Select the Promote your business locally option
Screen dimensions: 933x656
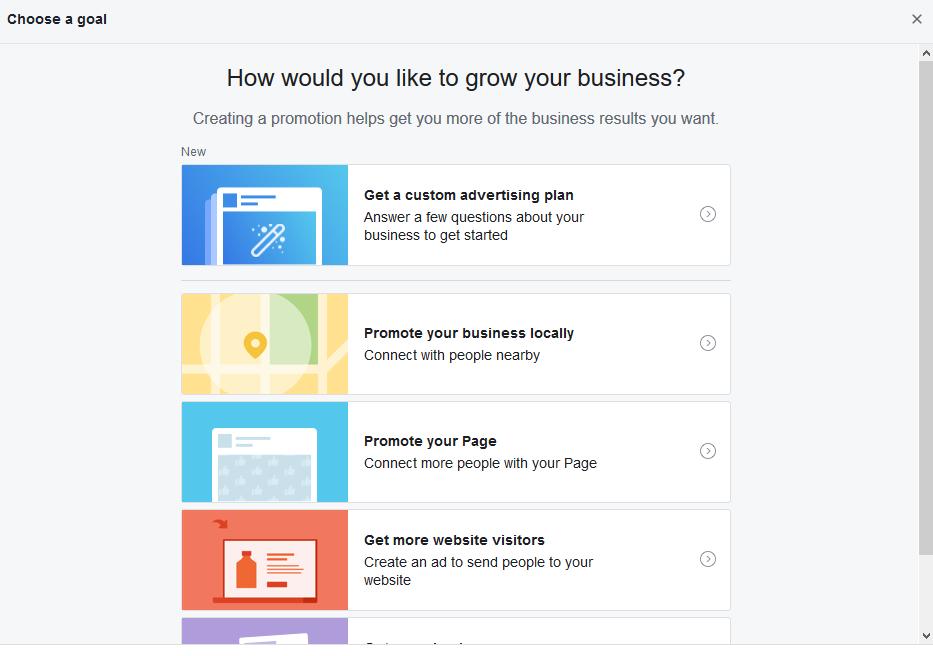point(500,343)
